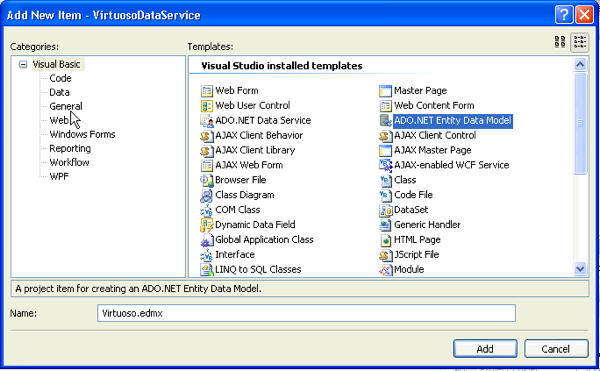Click the Cancel button

point(556,349)
